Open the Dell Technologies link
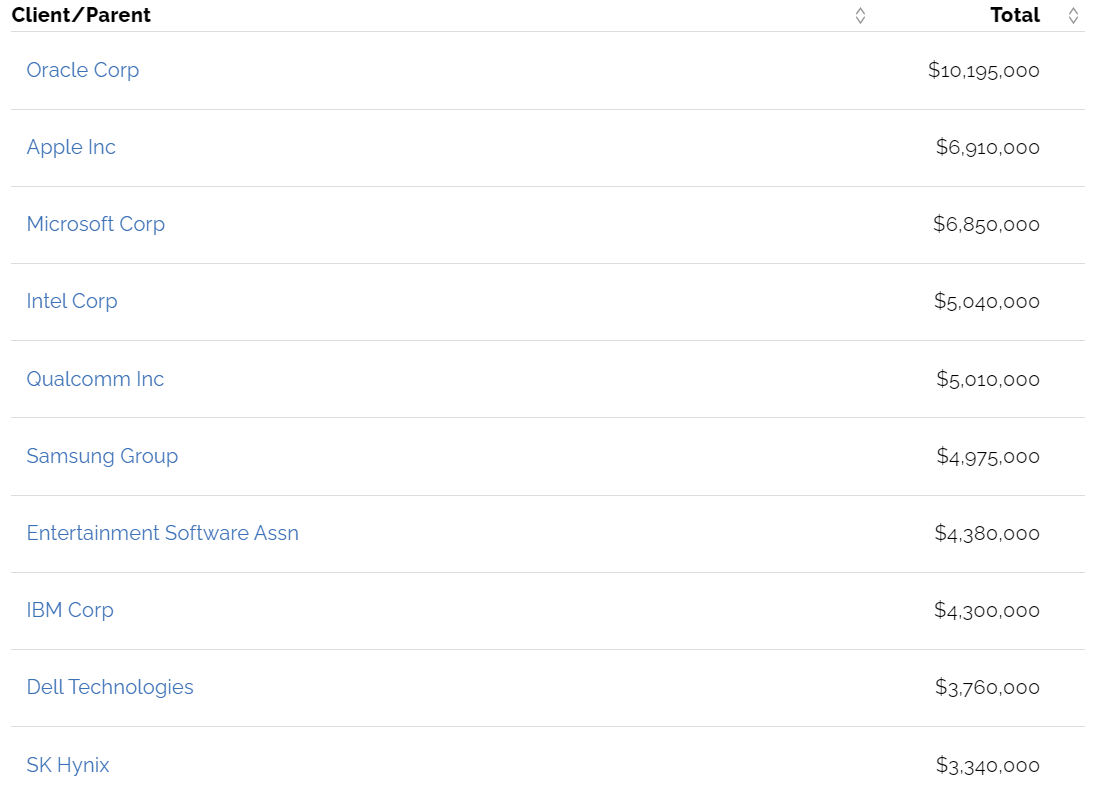Viewport: 1093px width, 788px height. (110, 687)
